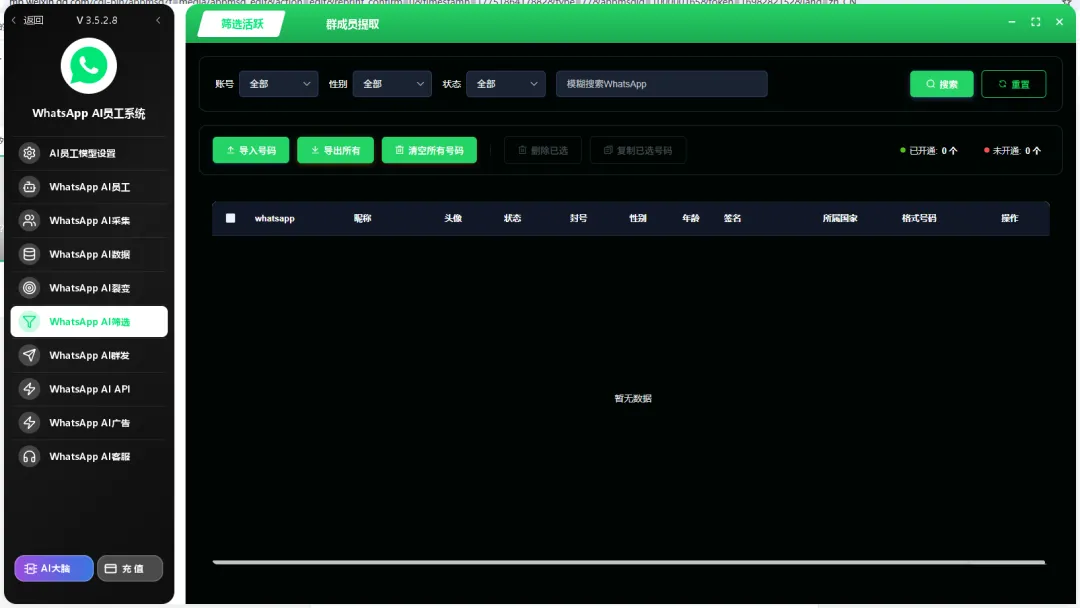Open AI员工模型设置 gear icon
This screenshot has width=1080, height=608.
[x=29, y=153]
